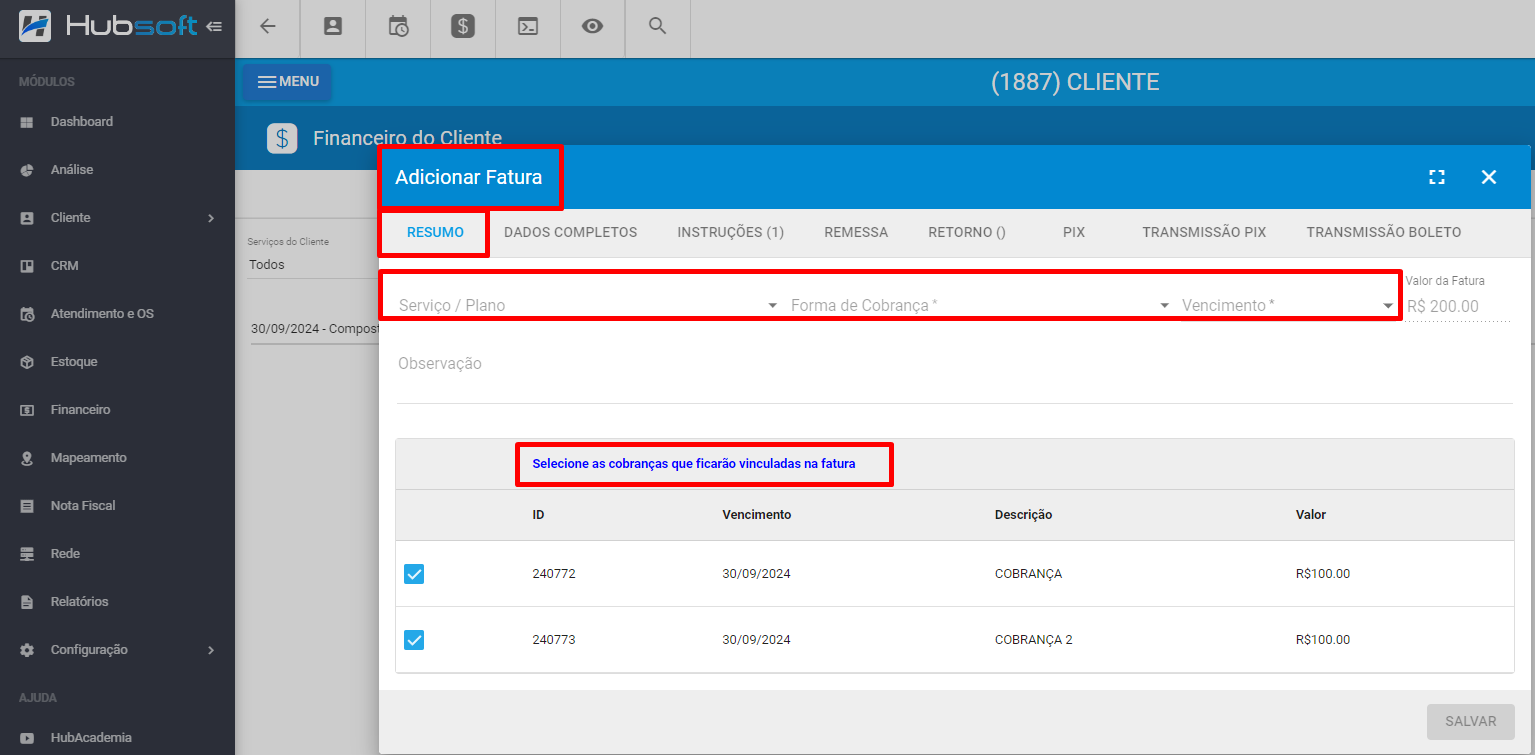Click the Mapeamento pin icon
The height and width of the screenshot is (755, 1535).
[x=27, y=458]
